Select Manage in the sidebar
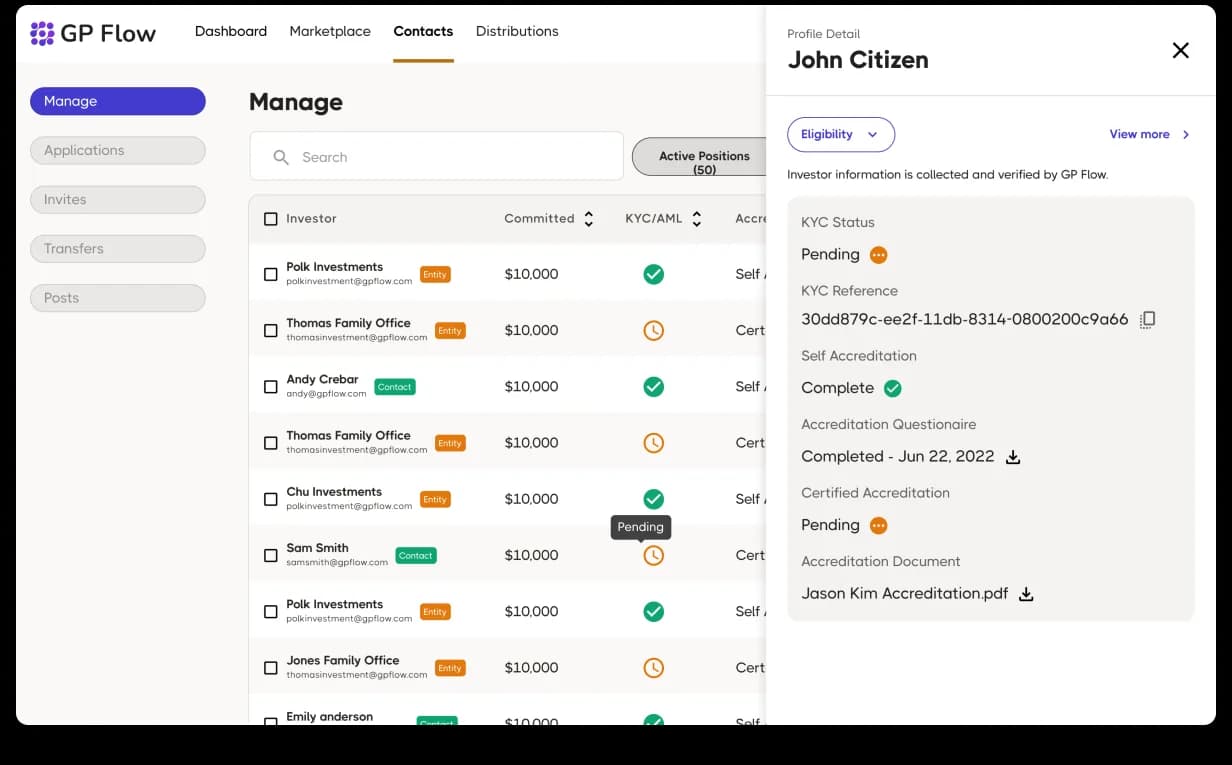Image resolution: width=1232 pixels, height=765 pixels. pyautogui.click(x=118, y=101)
